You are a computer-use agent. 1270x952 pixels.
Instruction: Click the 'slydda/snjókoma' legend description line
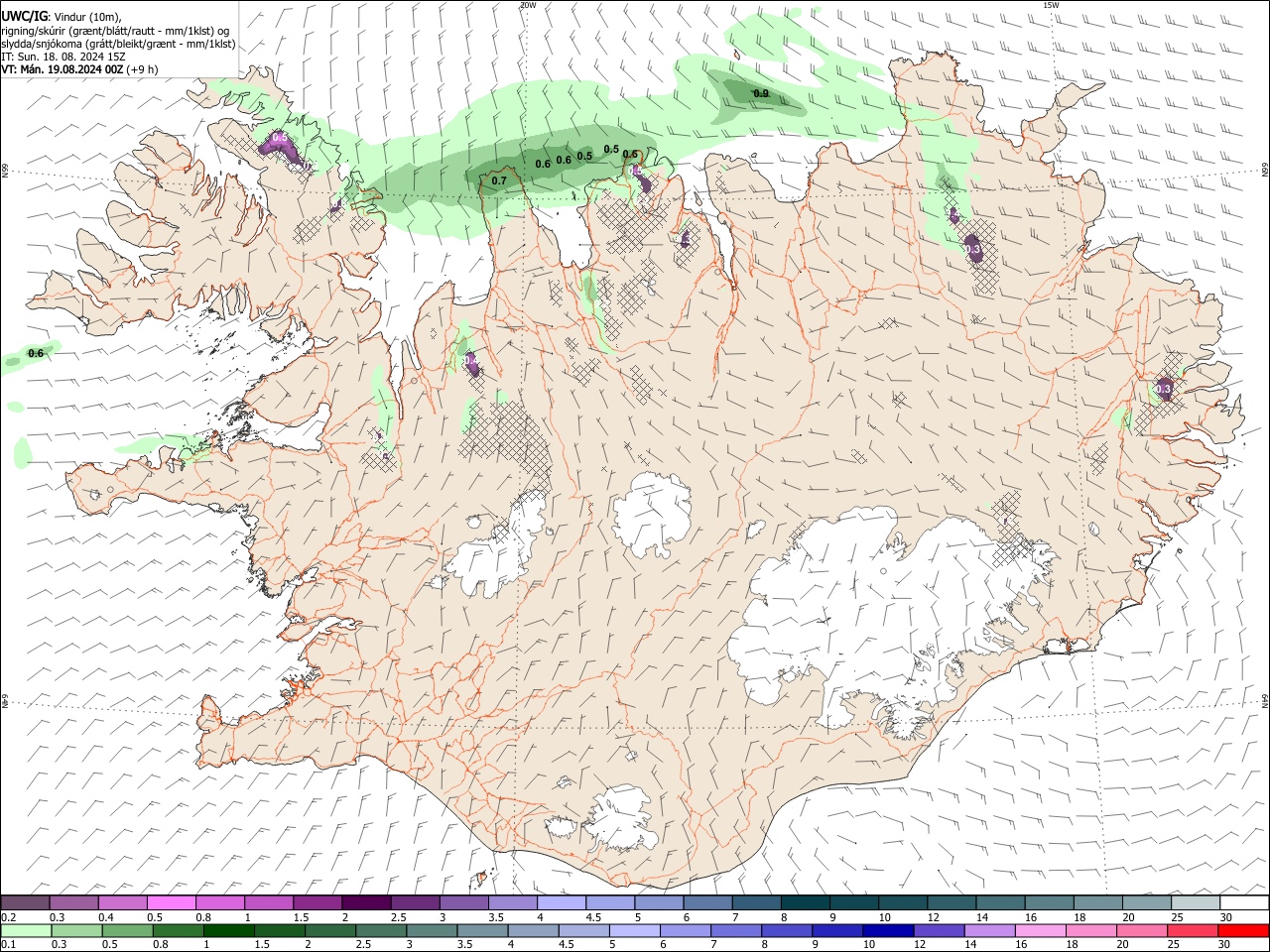point(118,44)
